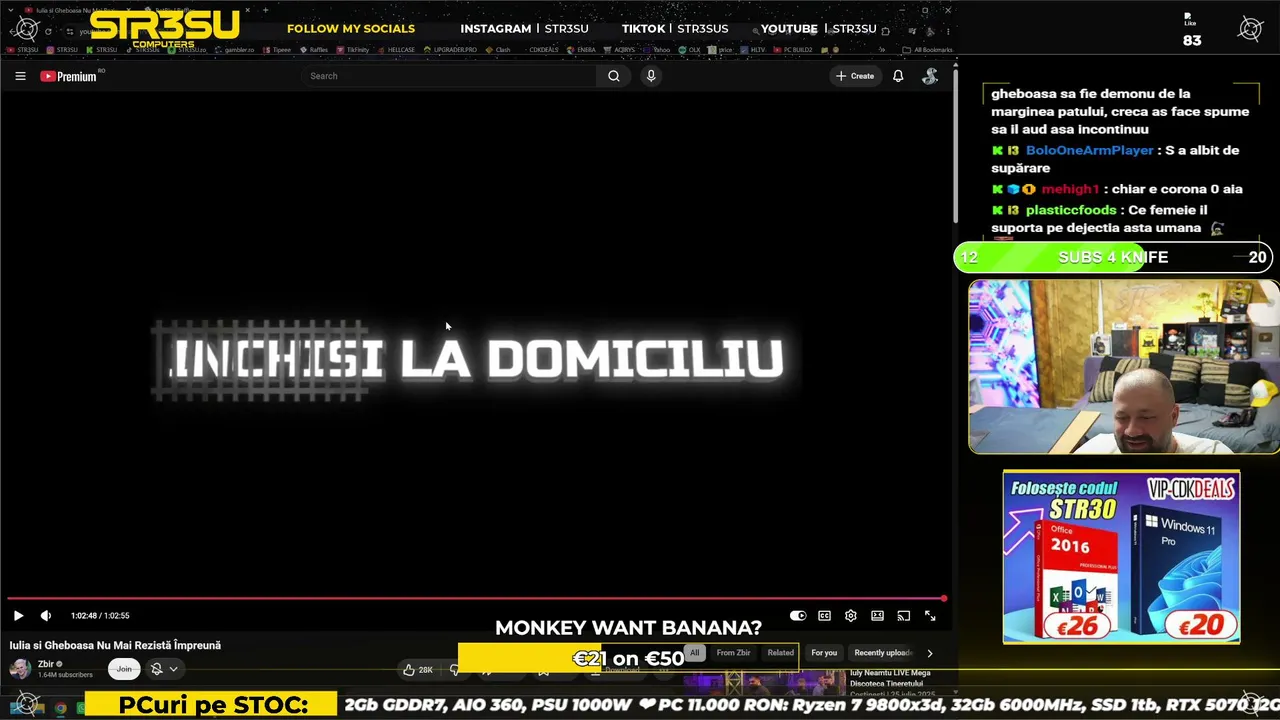
Task: Open the YouTube guide hamburger menu
Action: [20, 76]
